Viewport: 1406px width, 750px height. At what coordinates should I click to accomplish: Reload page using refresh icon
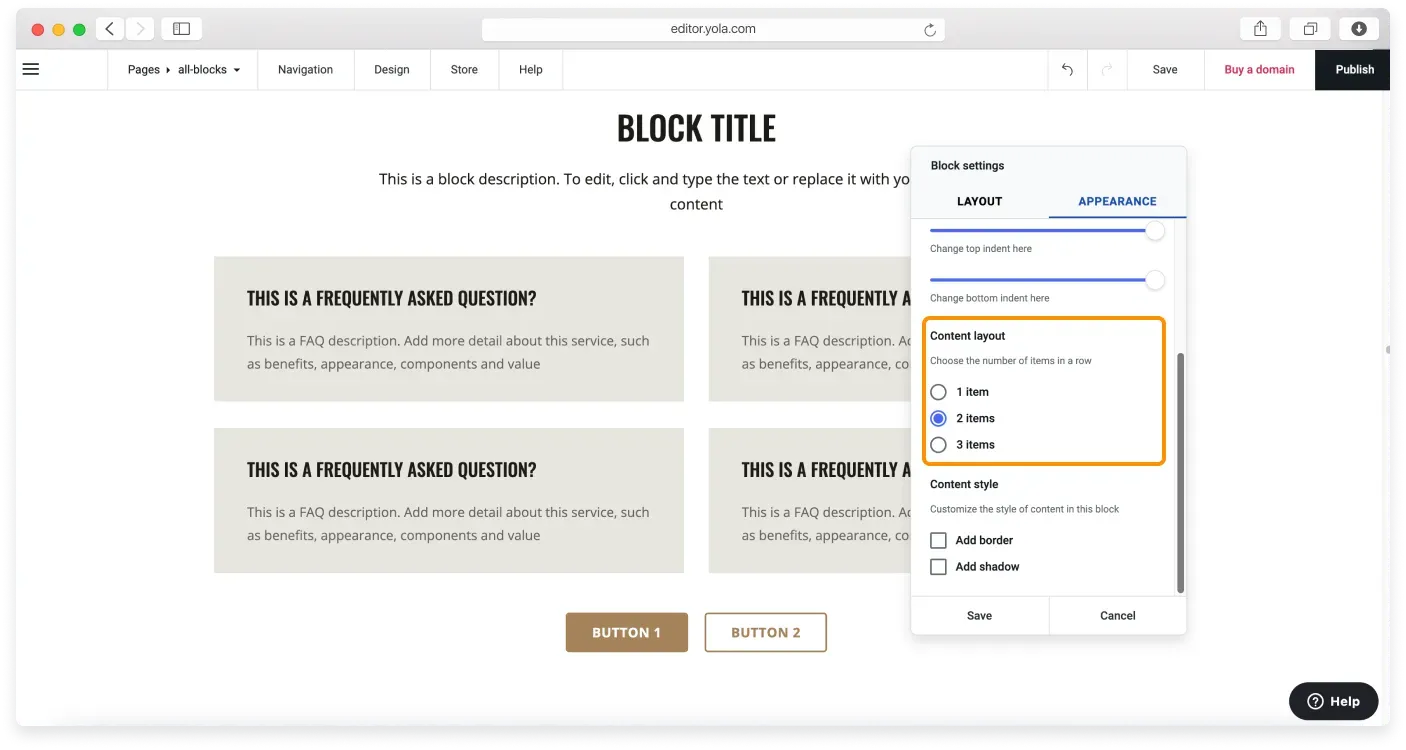coord(930,30)
